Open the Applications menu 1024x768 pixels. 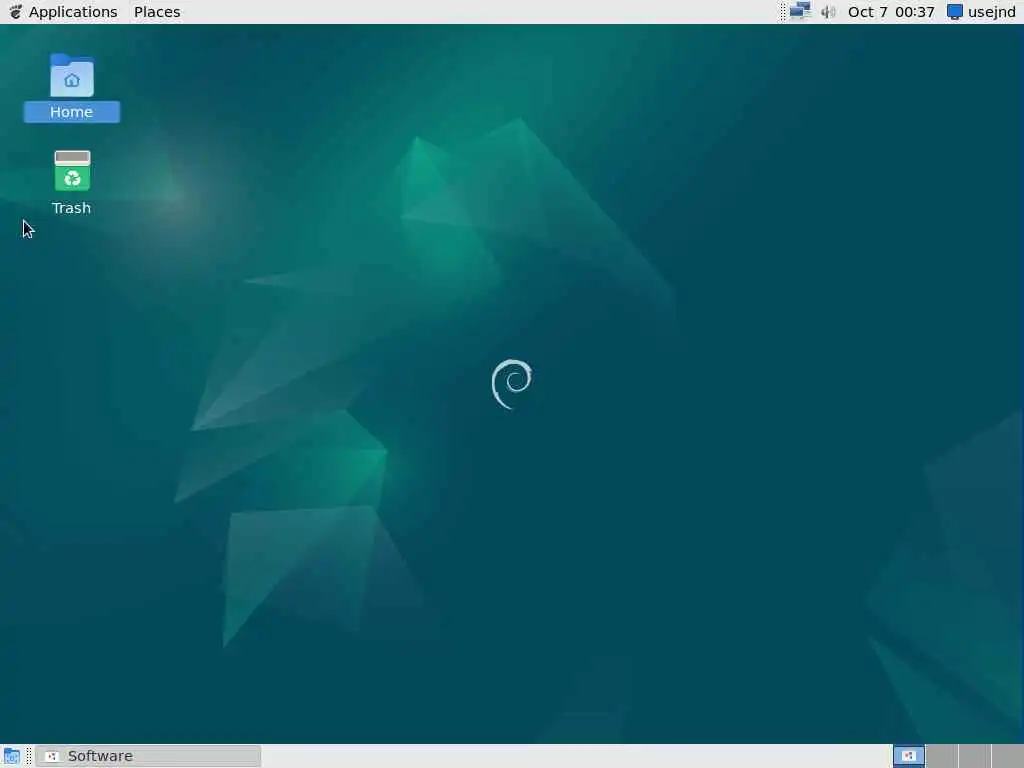coord(63,12)
